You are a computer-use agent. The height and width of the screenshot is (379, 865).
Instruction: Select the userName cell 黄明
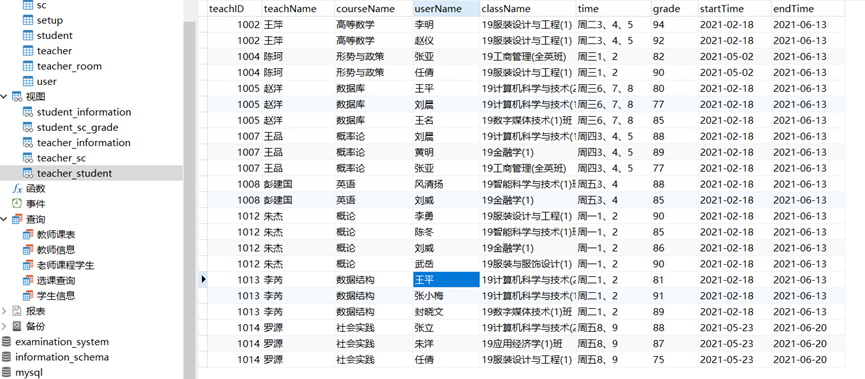point(446,152)
